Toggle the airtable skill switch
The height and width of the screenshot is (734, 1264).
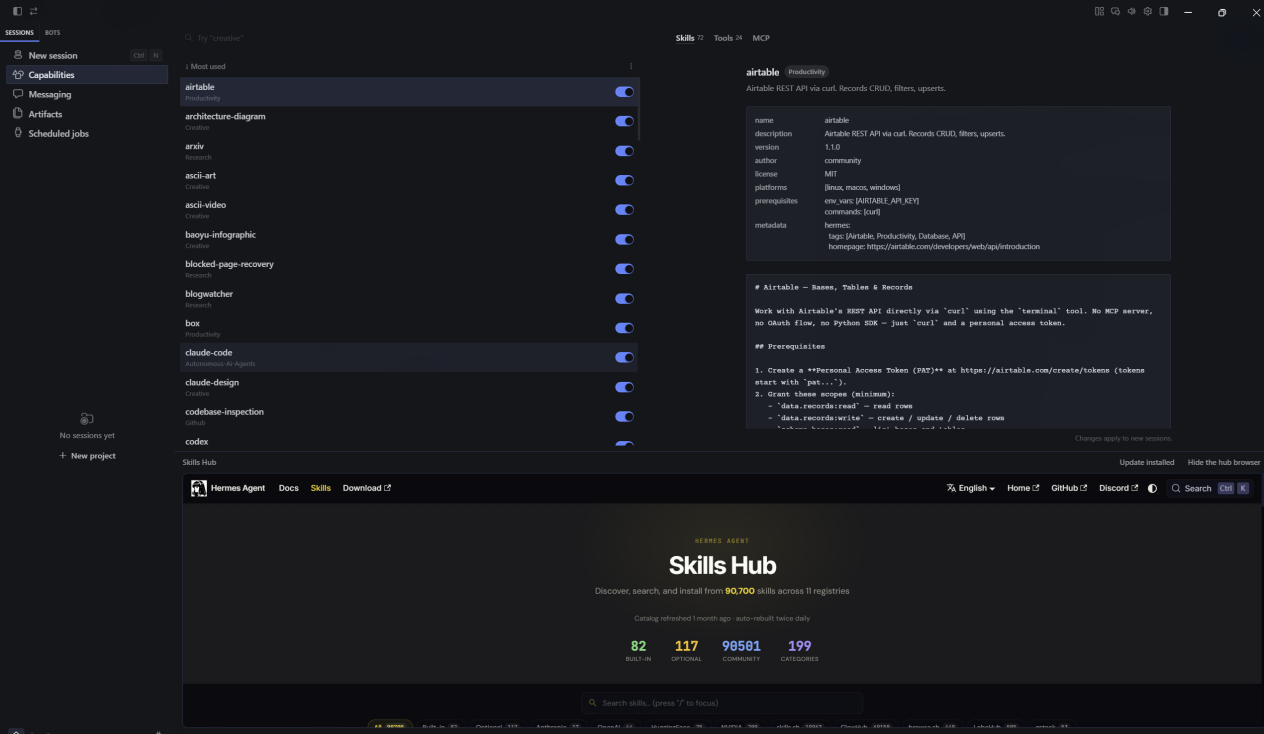pos(624,92)
